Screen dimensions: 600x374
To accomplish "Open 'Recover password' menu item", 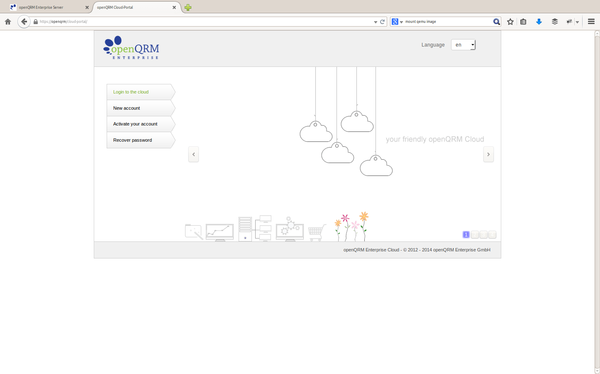I will pyautogui.click(x=141, y=140).
